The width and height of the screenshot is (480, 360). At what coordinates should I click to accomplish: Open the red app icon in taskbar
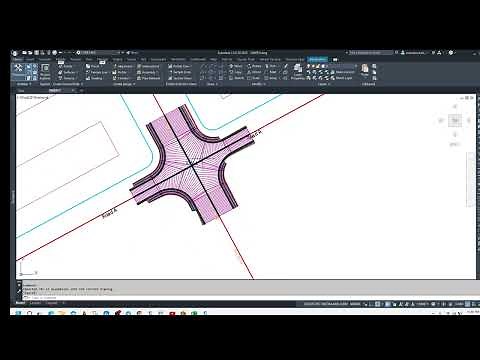[x=172, y=313]
